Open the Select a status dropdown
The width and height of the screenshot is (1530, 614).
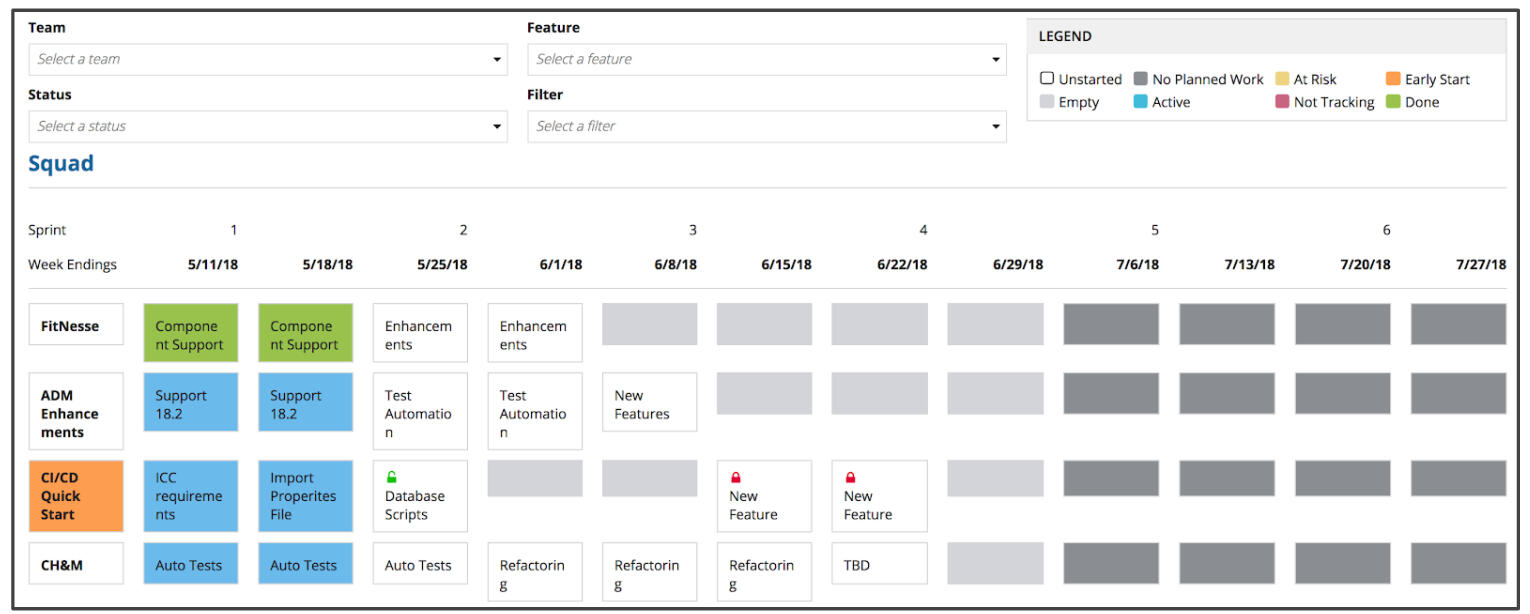coord(267,126)
